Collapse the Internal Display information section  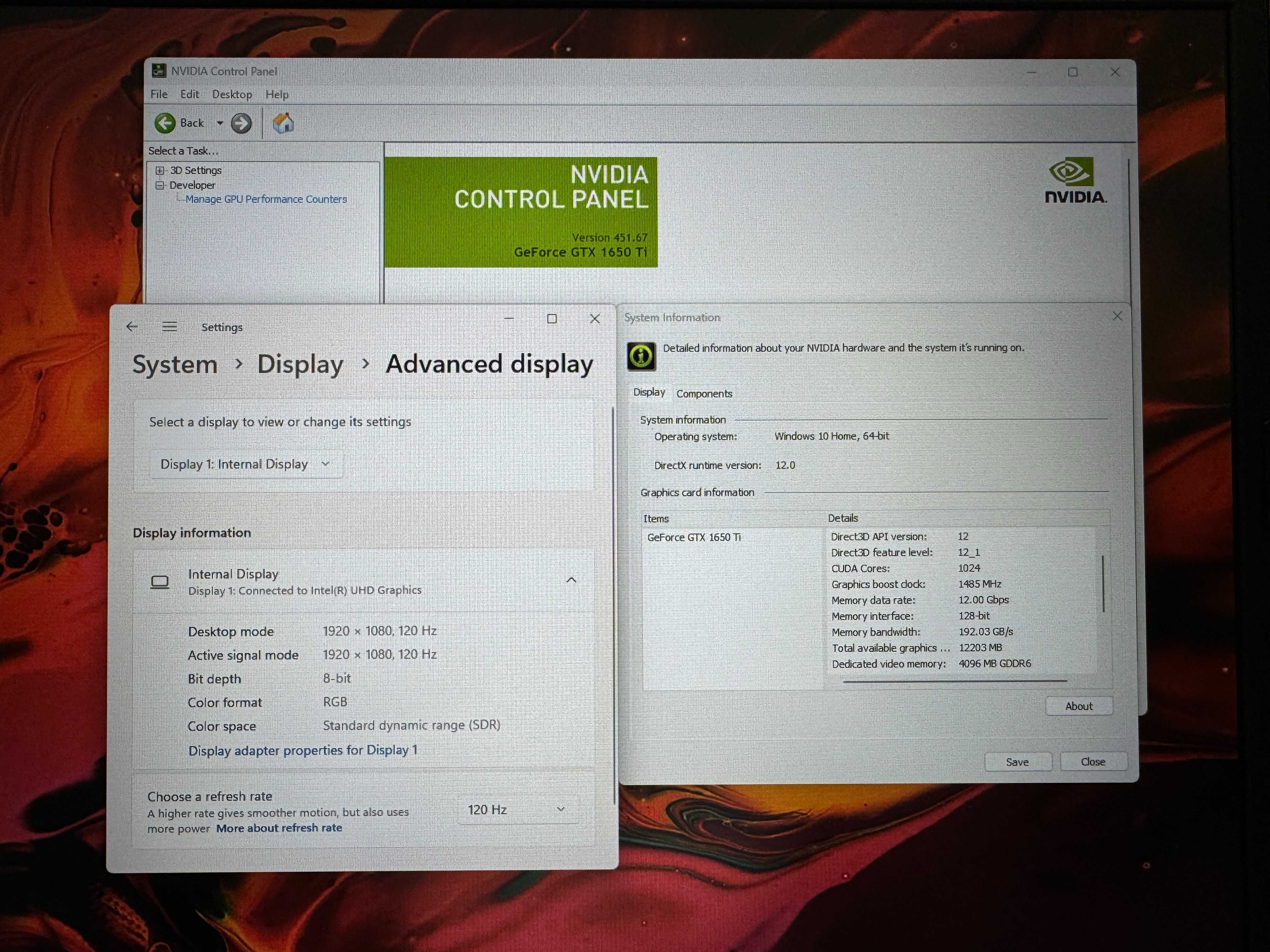[571, 580]
